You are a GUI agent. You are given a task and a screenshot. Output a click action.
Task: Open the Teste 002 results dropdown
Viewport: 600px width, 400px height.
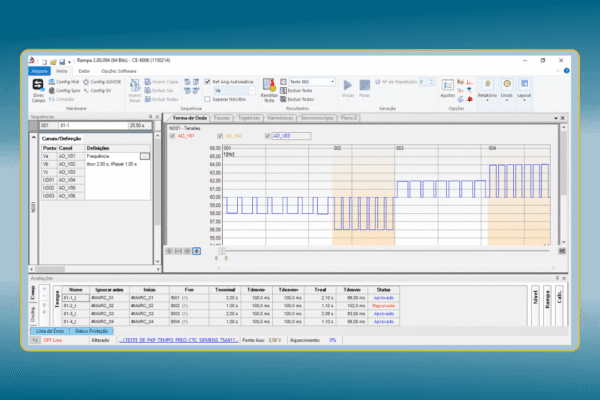point(332,82)
